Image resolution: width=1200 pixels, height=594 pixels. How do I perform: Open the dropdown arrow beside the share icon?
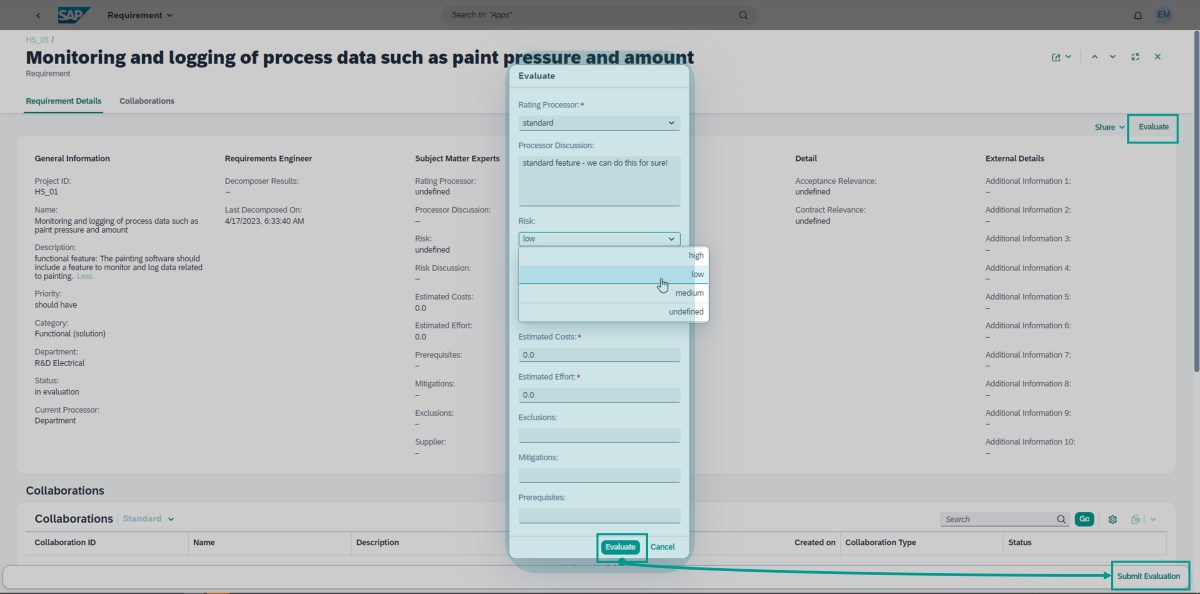[1068, 57]
